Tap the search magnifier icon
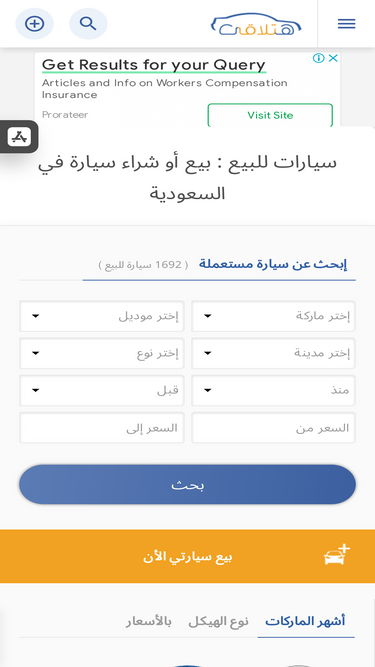The height and width of the screenshot is (667, 375). click(x=88, y=24)
